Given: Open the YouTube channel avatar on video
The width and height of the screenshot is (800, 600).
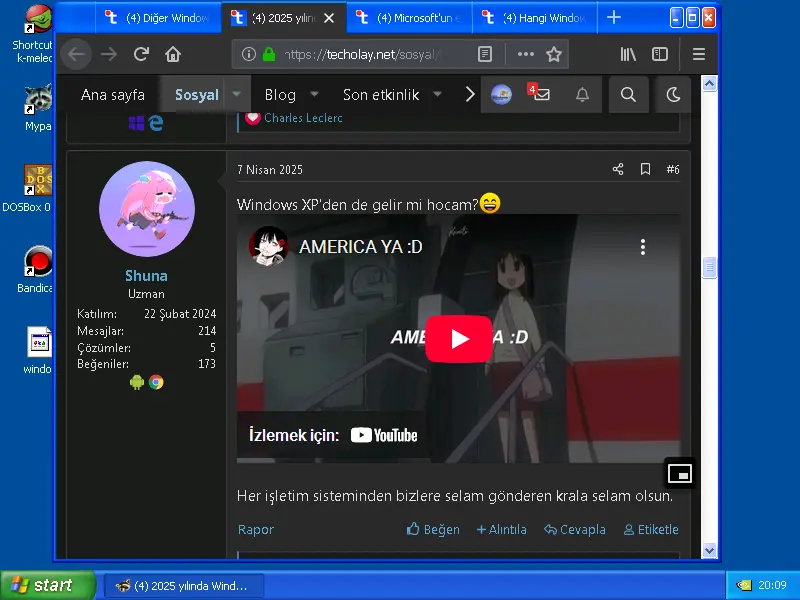Looking at the screenshot, I should (x=268, y=246).
